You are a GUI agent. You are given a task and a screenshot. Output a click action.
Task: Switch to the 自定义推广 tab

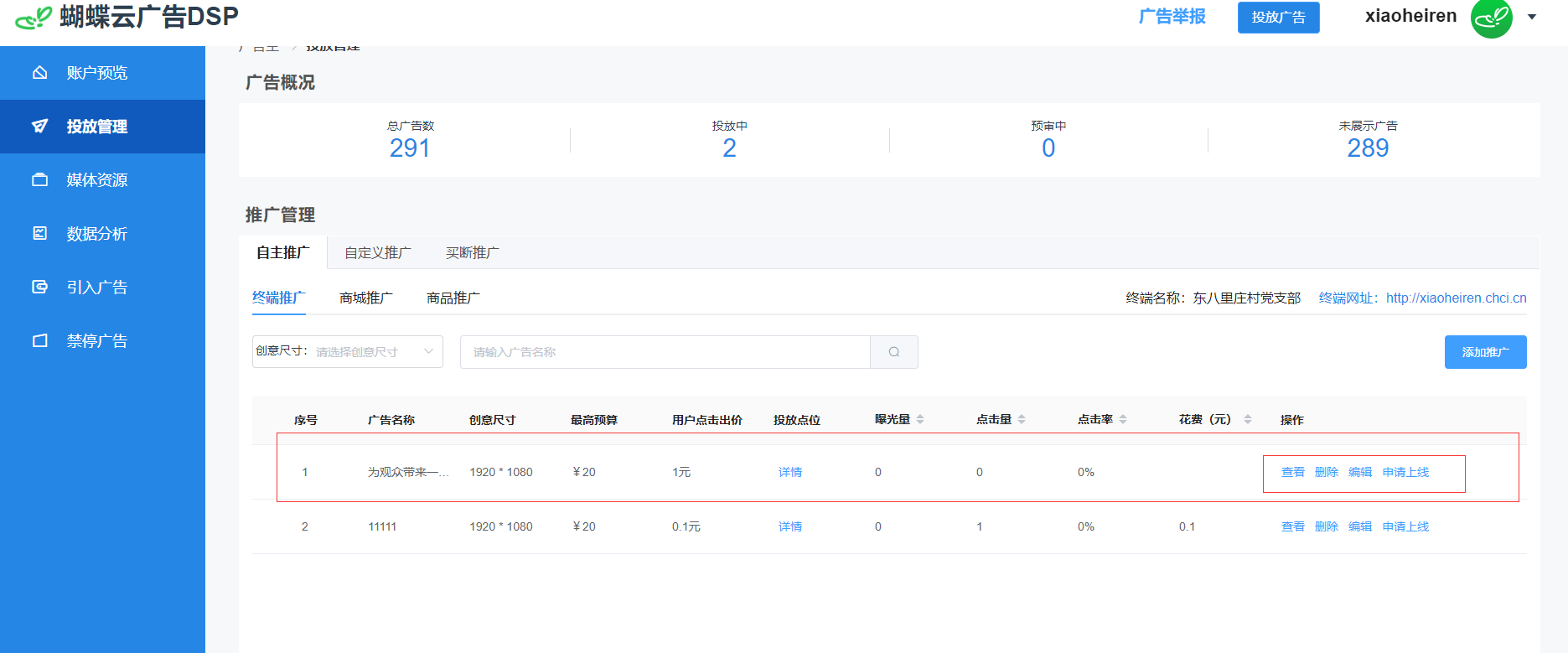(377, 253)
